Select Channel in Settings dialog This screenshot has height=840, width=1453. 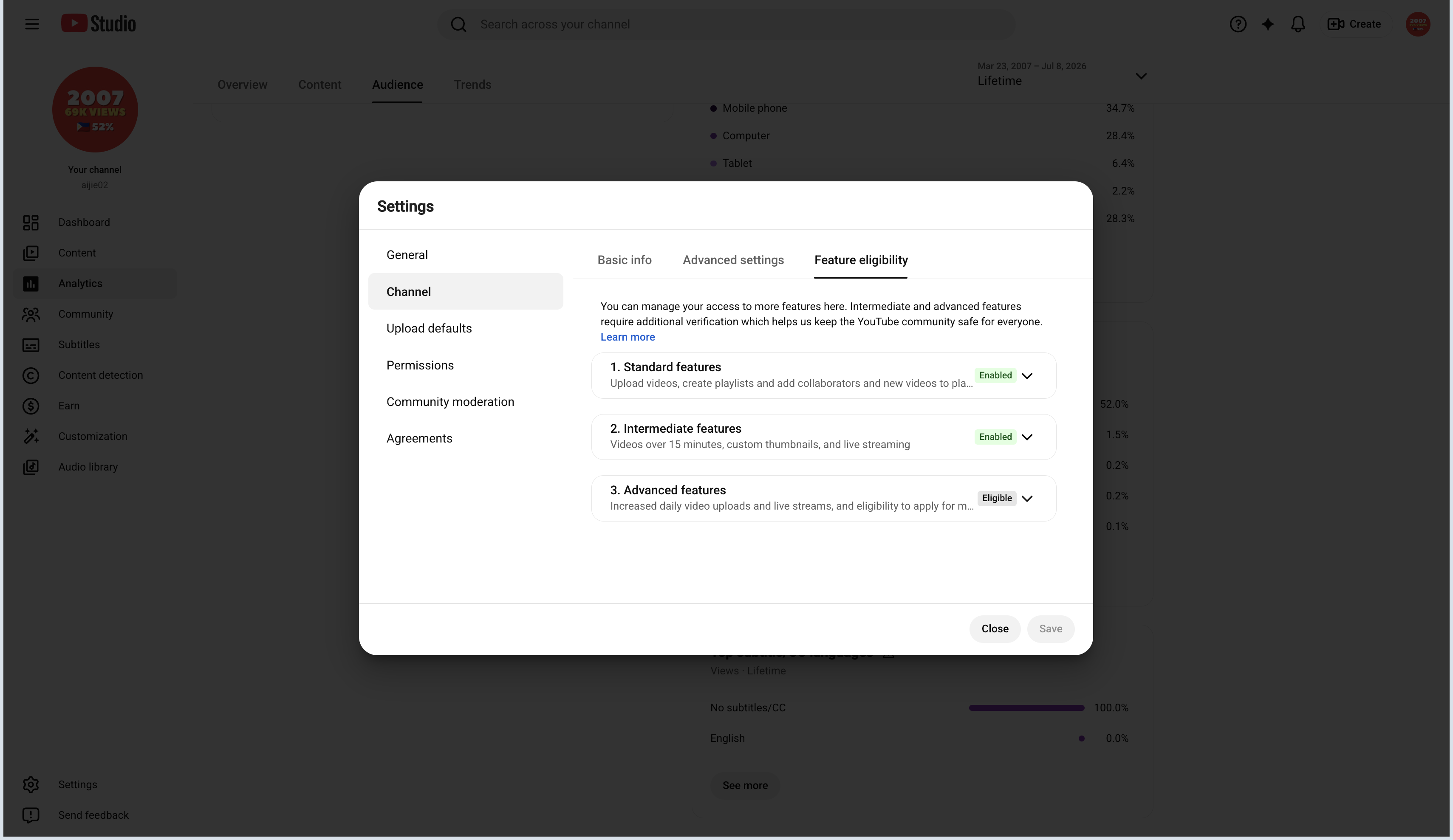tap(465, 291)
